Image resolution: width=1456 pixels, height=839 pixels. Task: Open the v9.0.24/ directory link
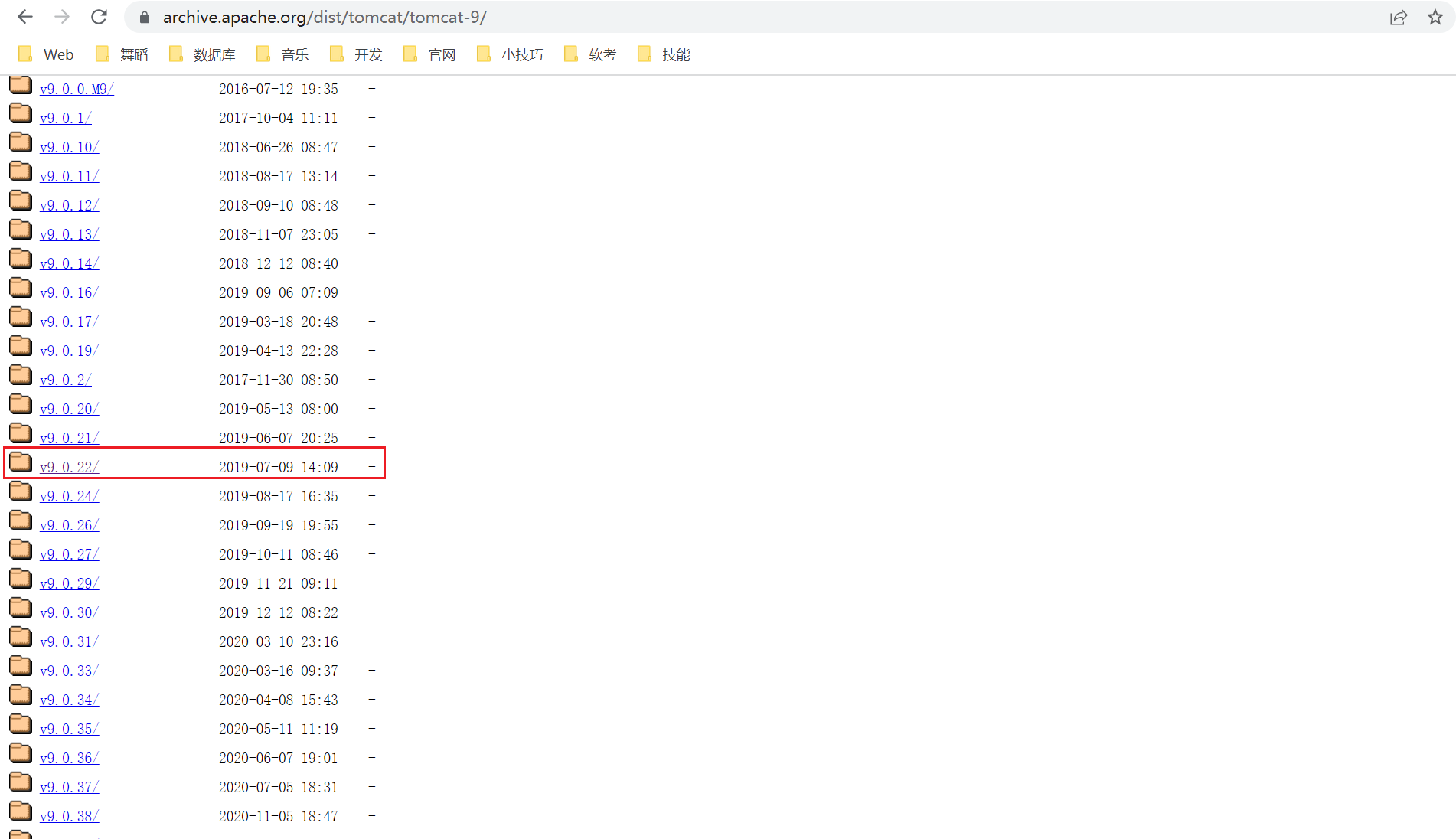[69, 496]
